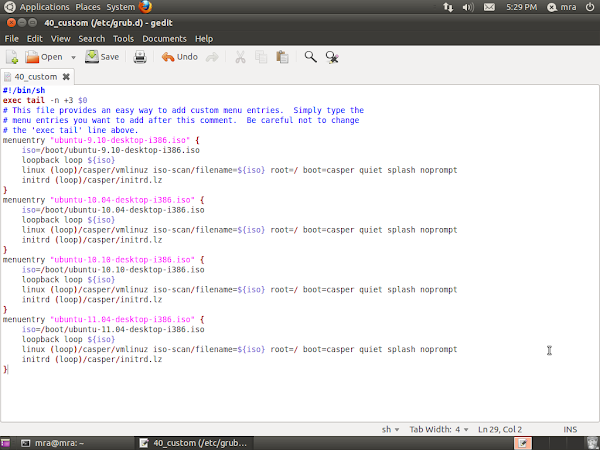Click 'iso=/boot/ubuntu-11.04-desktop-i386.iso' line
Image resolution: width=600 pixels, height=450 pixels.
[x=113, y=329]
